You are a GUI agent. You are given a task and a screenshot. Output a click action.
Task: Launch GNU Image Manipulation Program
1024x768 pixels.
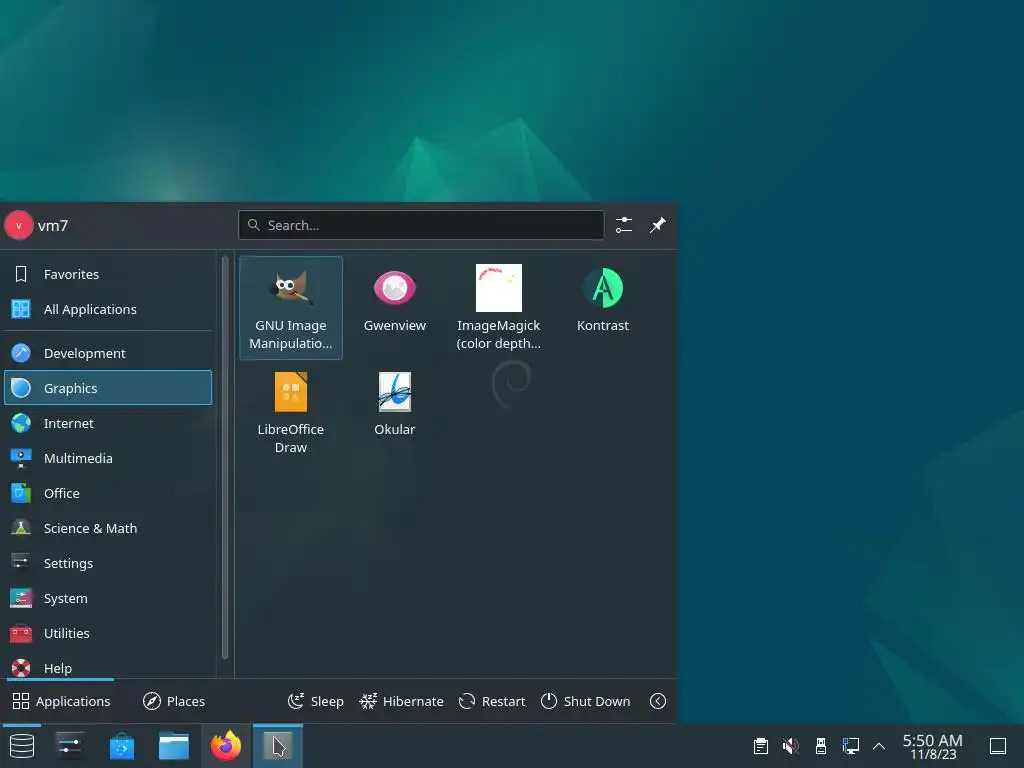tap(291, 308)
